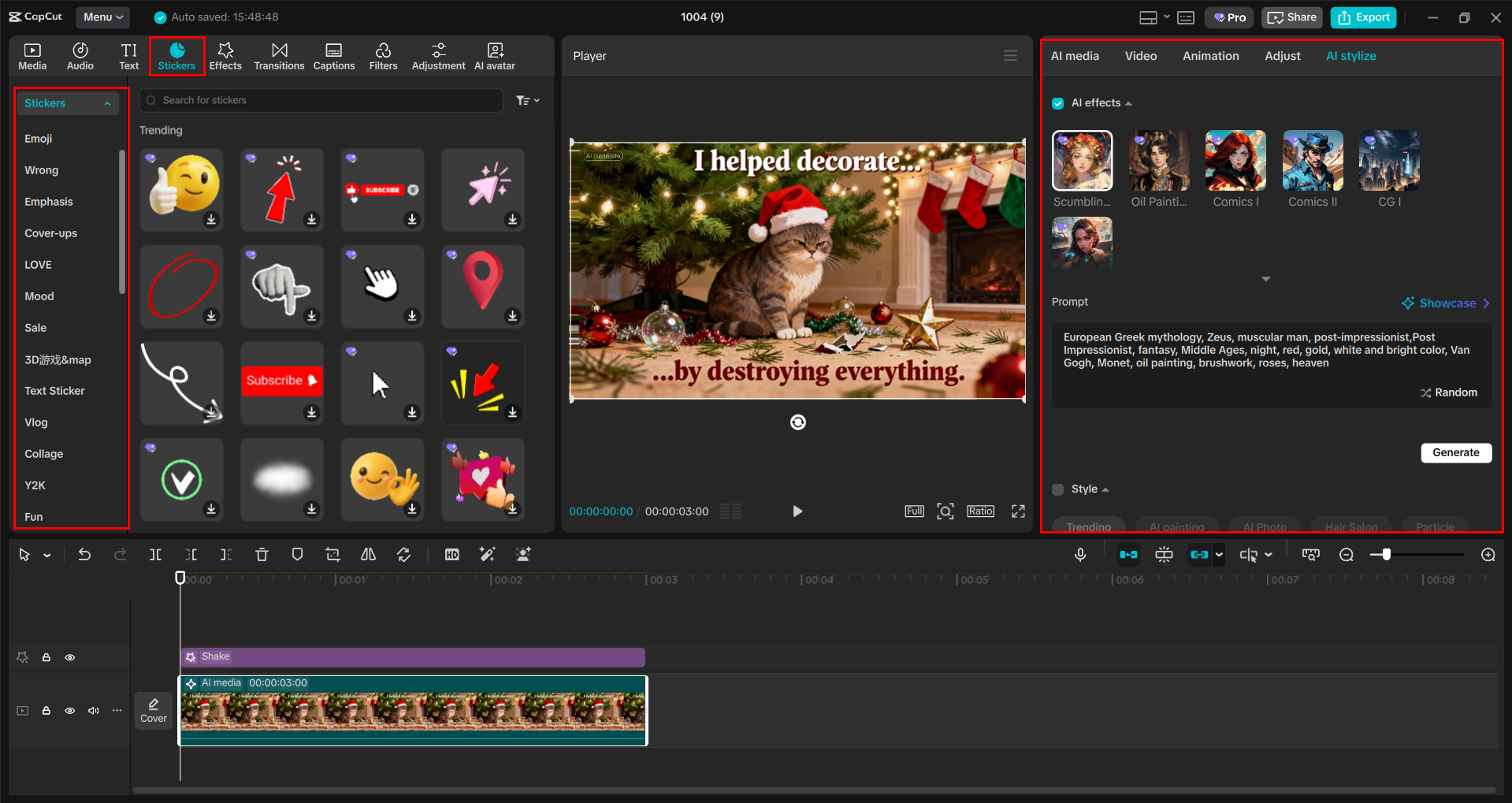Select the Comics I style thumbnail
Image resolution: width=1512 pixels, height=803 pixels.
click(x=1235, y=160)
